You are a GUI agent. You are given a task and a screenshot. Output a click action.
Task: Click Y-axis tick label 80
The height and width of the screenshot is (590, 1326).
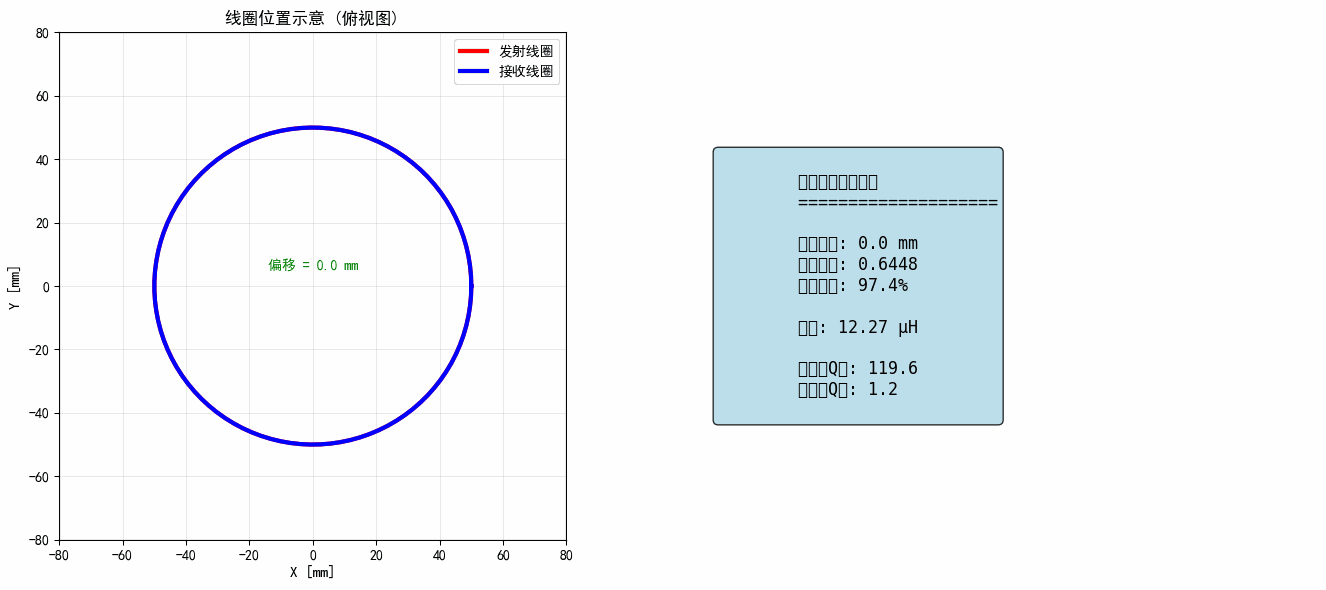(x=42, y=33)
